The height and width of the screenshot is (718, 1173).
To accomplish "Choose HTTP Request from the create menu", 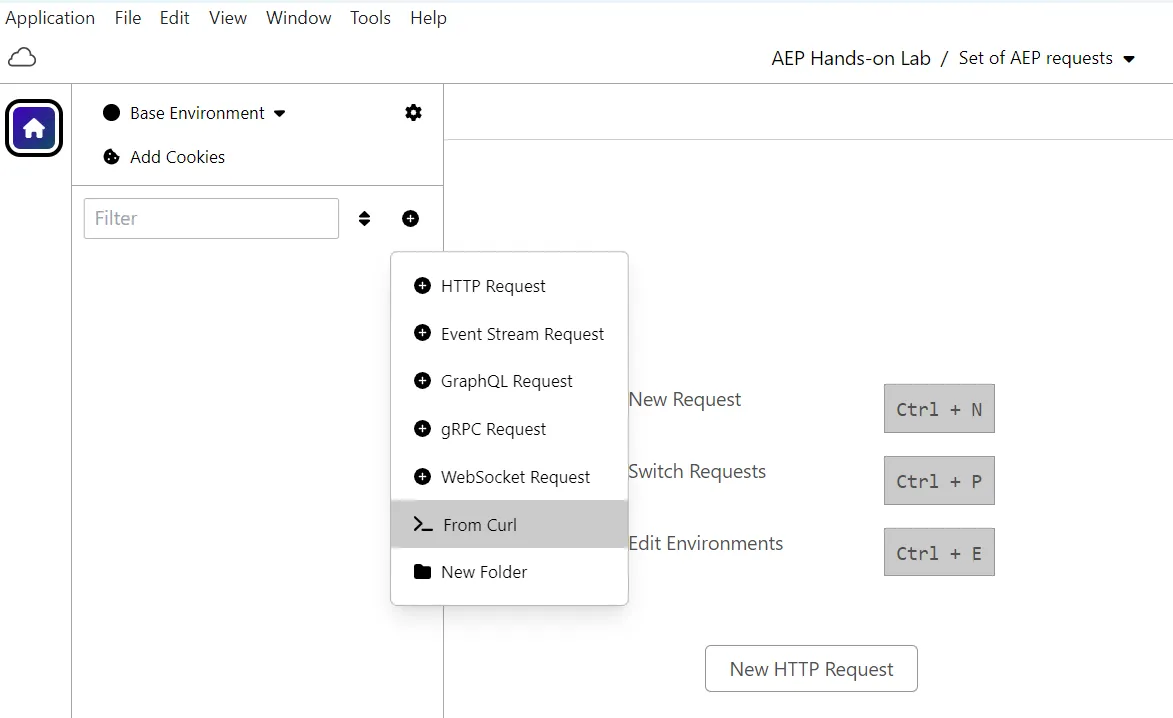I will (509, 286).
